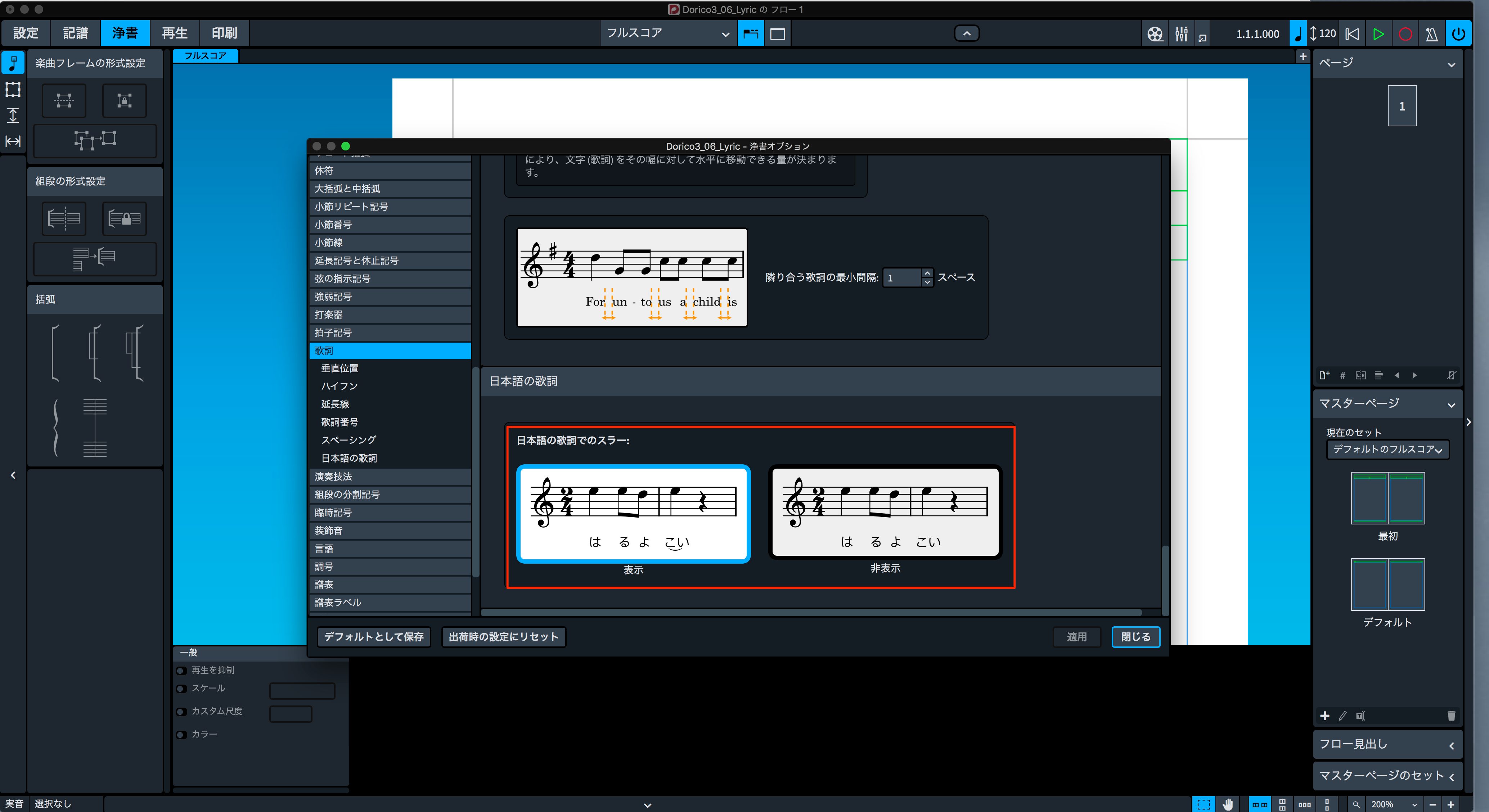Open the Mixer from the toolbar icon
The image size is (1489, 812).
pos(1181,34)
